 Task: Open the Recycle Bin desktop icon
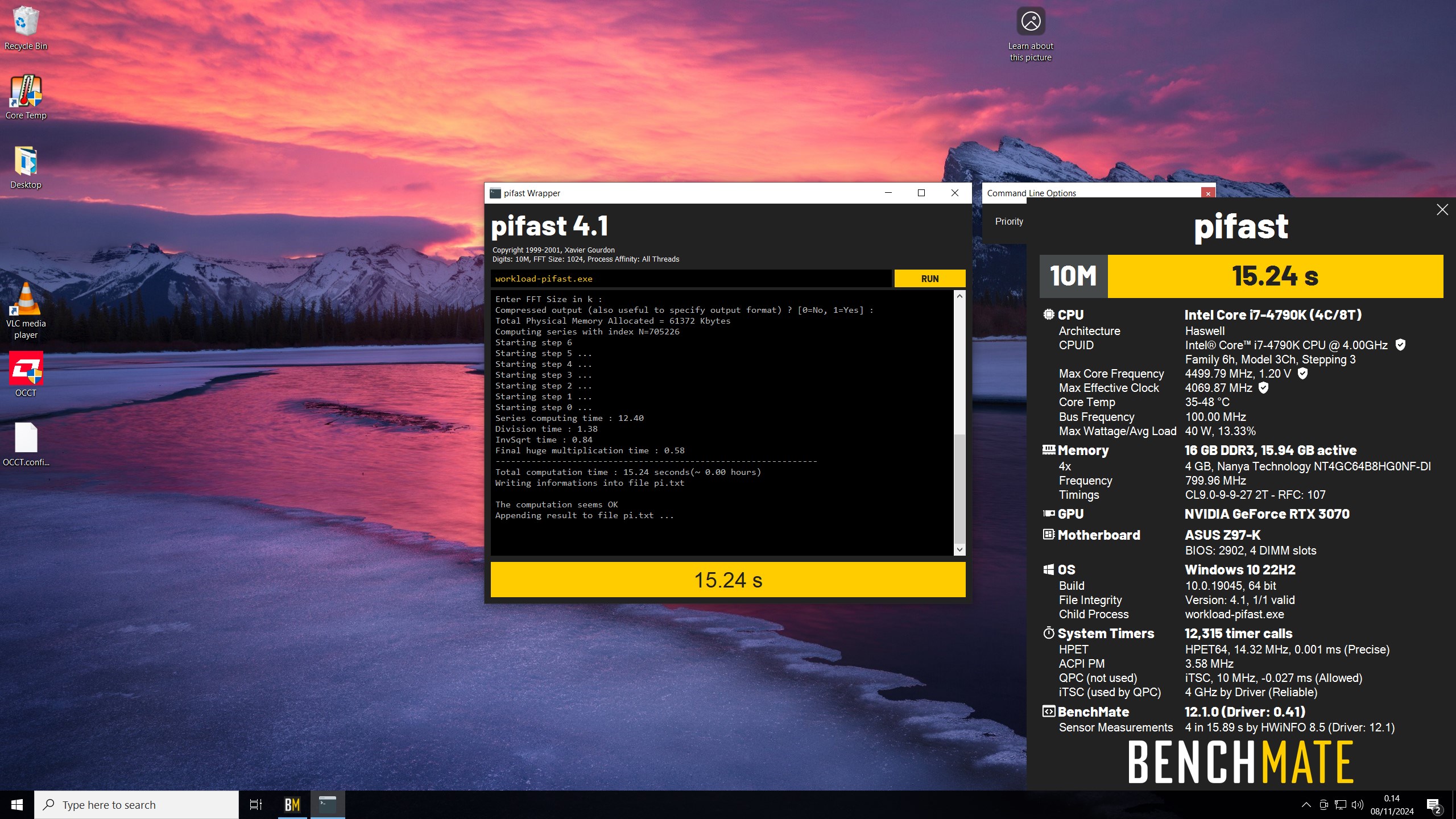coord(26,28)
